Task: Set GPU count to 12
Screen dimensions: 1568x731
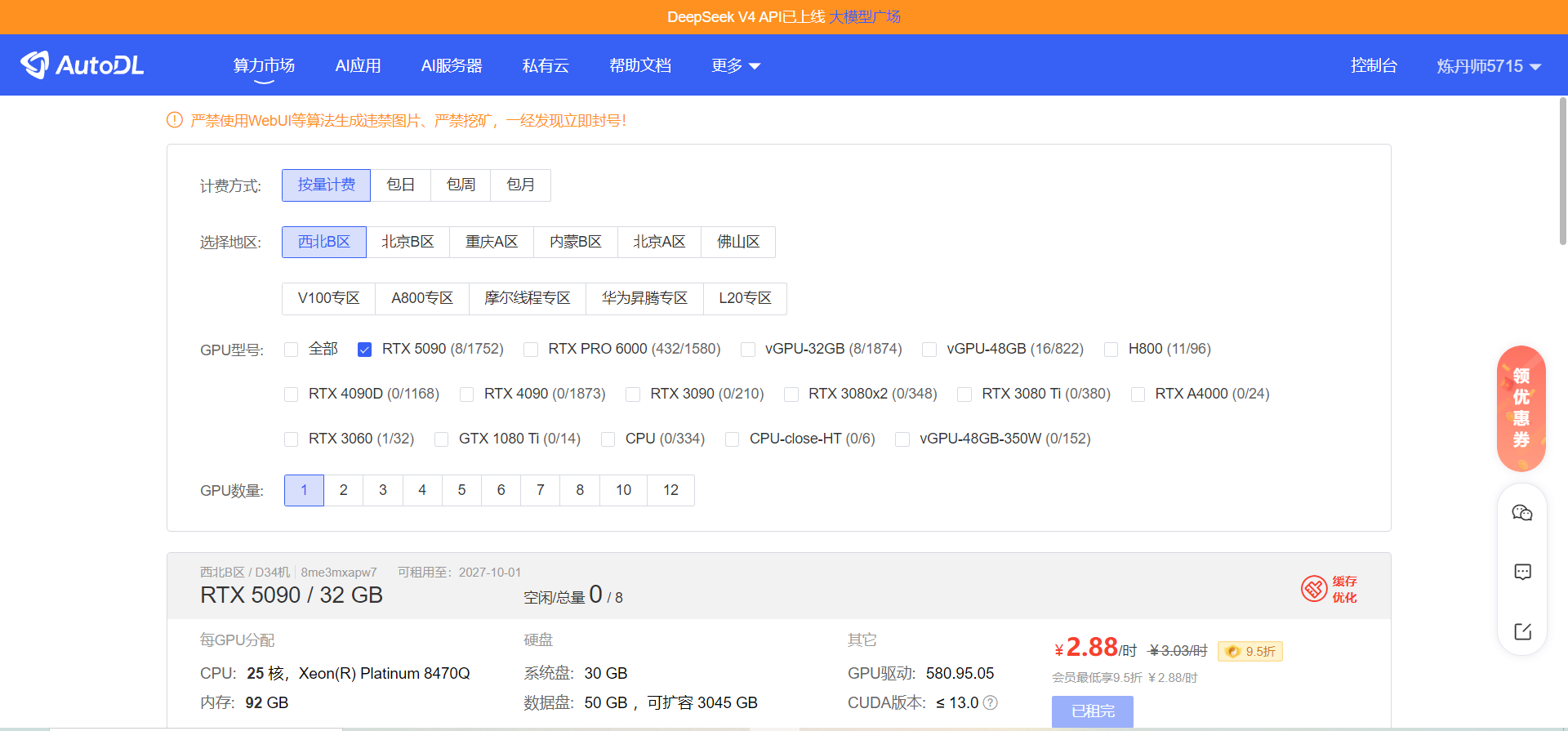Action: coord(670,490)
